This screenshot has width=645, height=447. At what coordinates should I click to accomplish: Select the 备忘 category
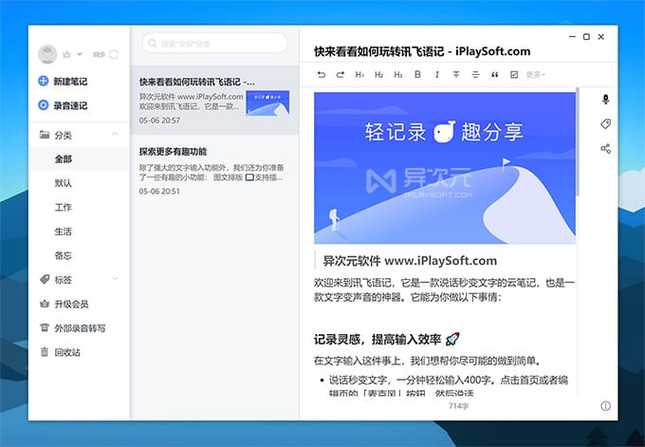(x=79, y=255)
